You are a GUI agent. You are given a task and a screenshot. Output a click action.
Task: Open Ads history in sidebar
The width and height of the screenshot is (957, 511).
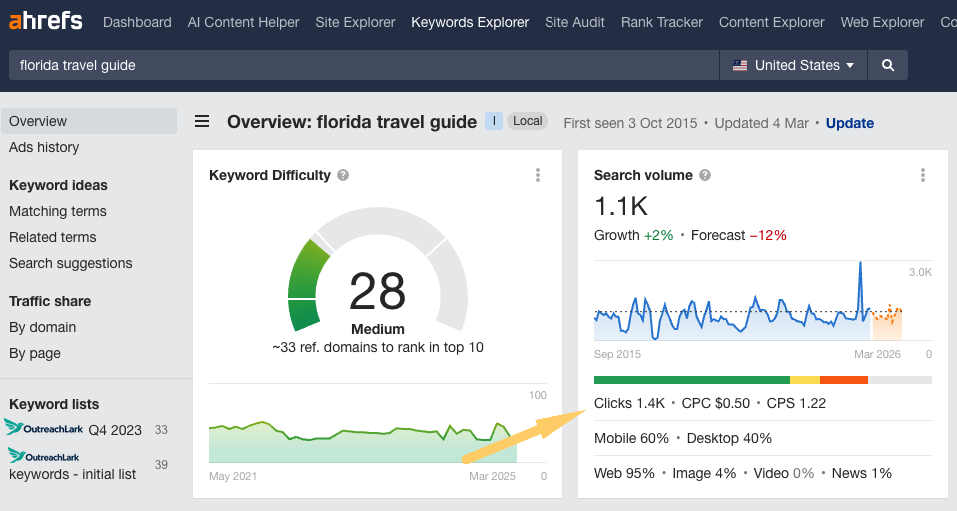click(44, 147)
